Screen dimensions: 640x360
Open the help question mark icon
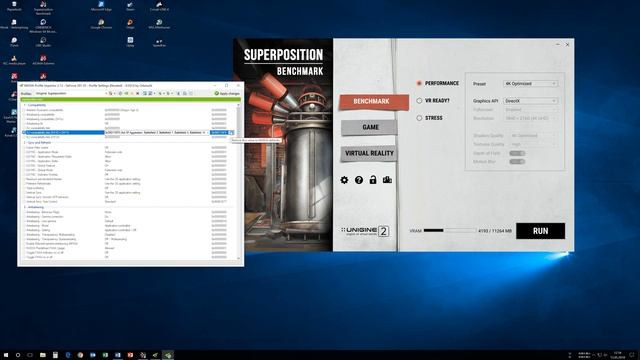point(359,180)
